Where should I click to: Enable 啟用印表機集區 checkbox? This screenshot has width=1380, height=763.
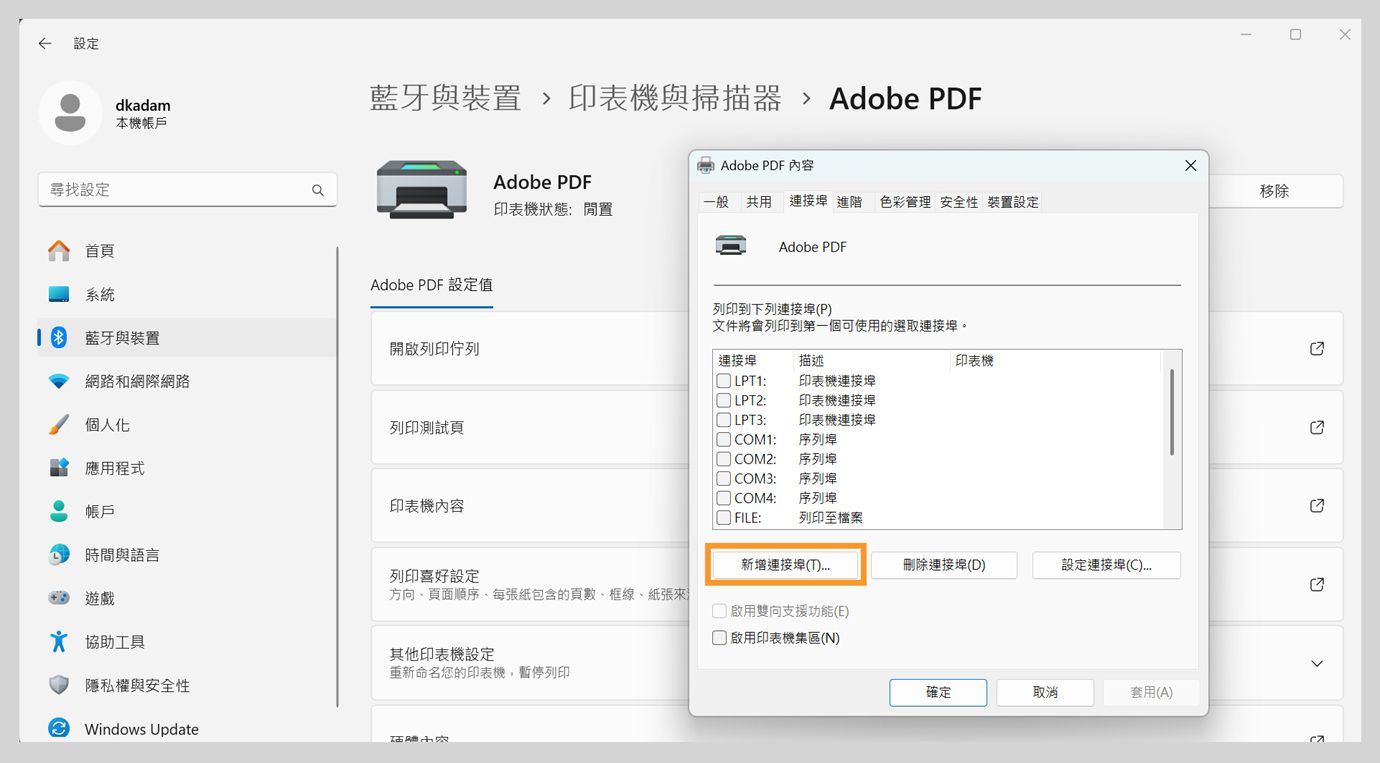click(718, 637)
